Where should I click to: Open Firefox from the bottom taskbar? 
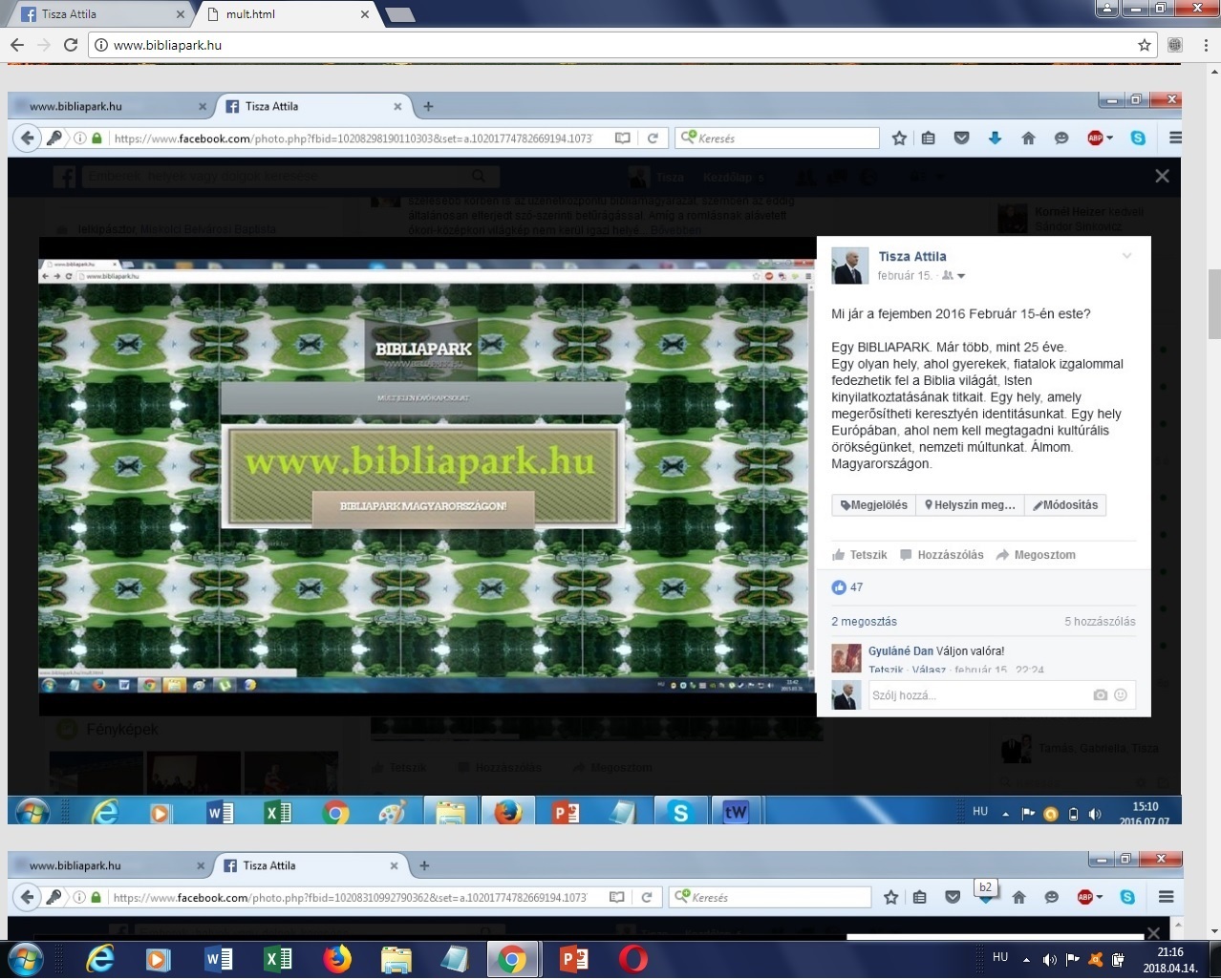(337, 959)
